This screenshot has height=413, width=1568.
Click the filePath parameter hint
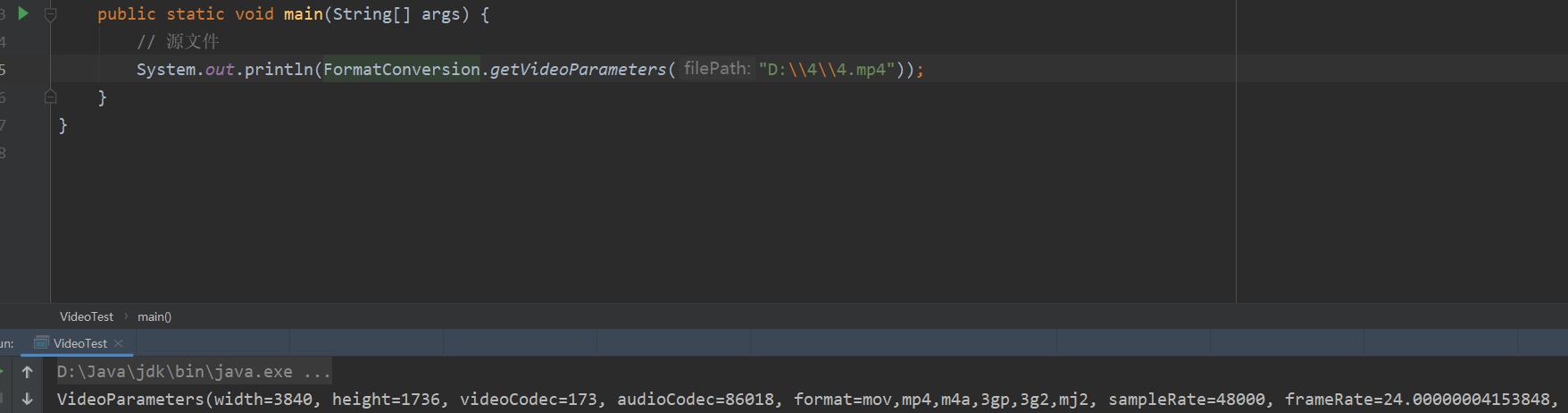click(x=716, y=68)
